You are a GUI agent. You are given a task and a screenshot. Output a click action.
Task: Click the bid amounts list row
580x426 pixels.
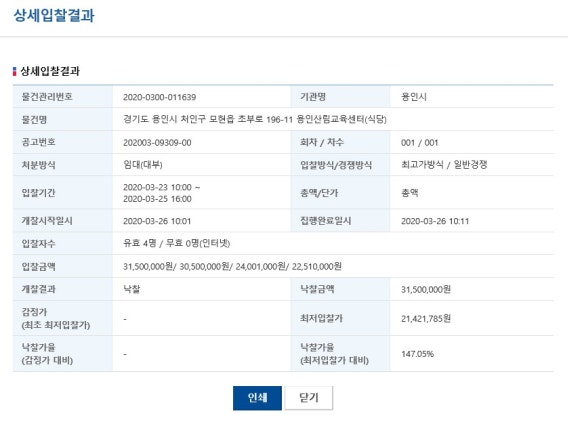tap(283, 266)
